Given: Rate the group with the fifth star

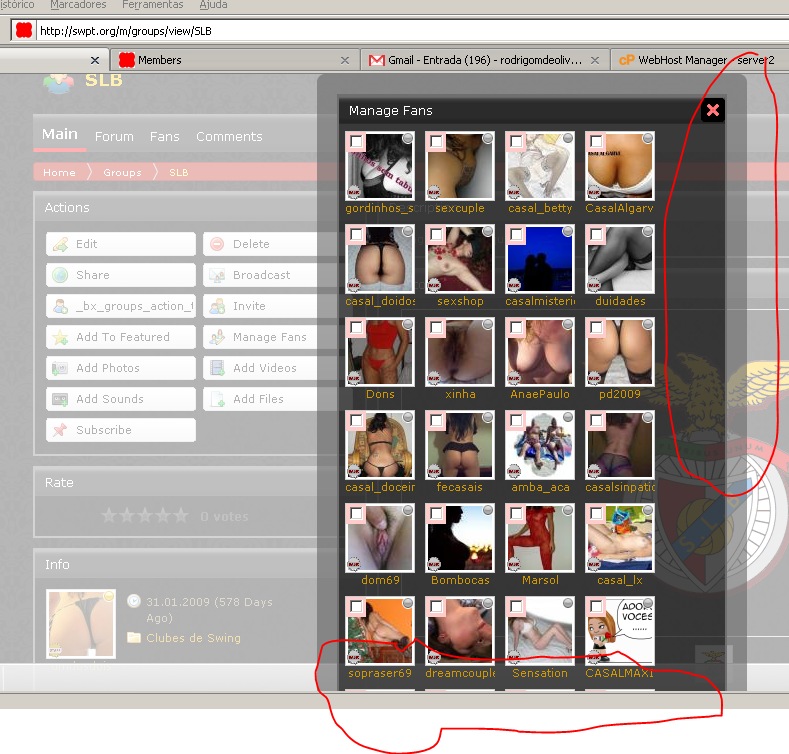Looking at the screenshot, I should click(x=181, y=516).
